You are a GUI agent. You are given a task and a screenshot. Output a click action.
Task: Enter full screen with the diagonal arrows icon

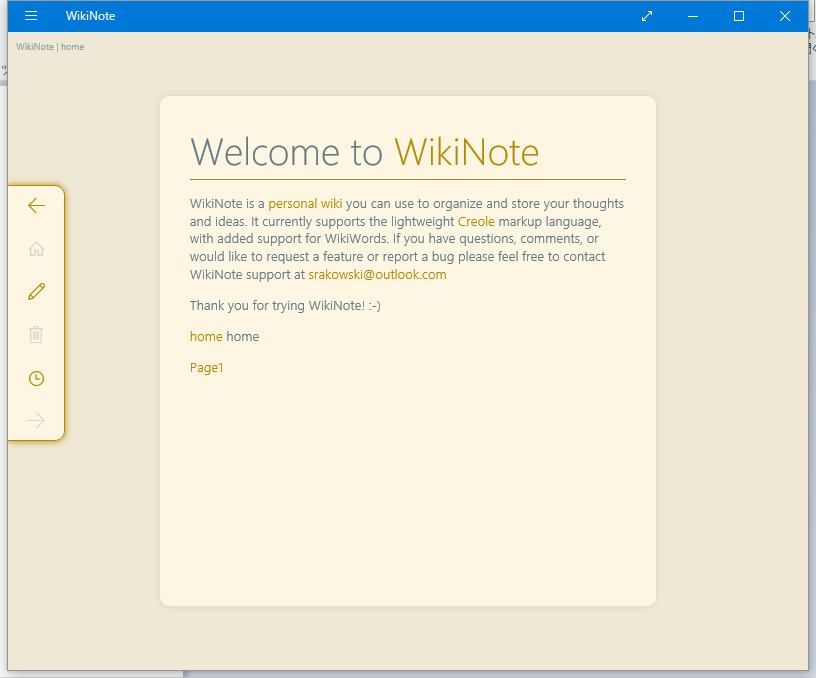647,16
